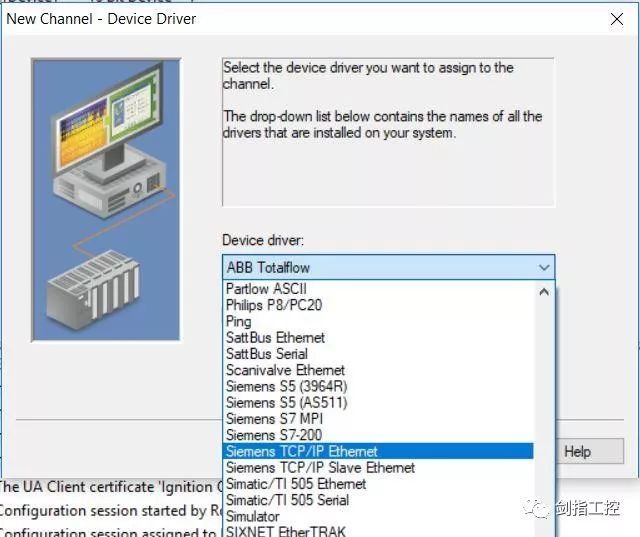Screen dimensions: 640x537
Task: Close the New Channel dialog
Action: pyautogui.click(x=616, y=18)
